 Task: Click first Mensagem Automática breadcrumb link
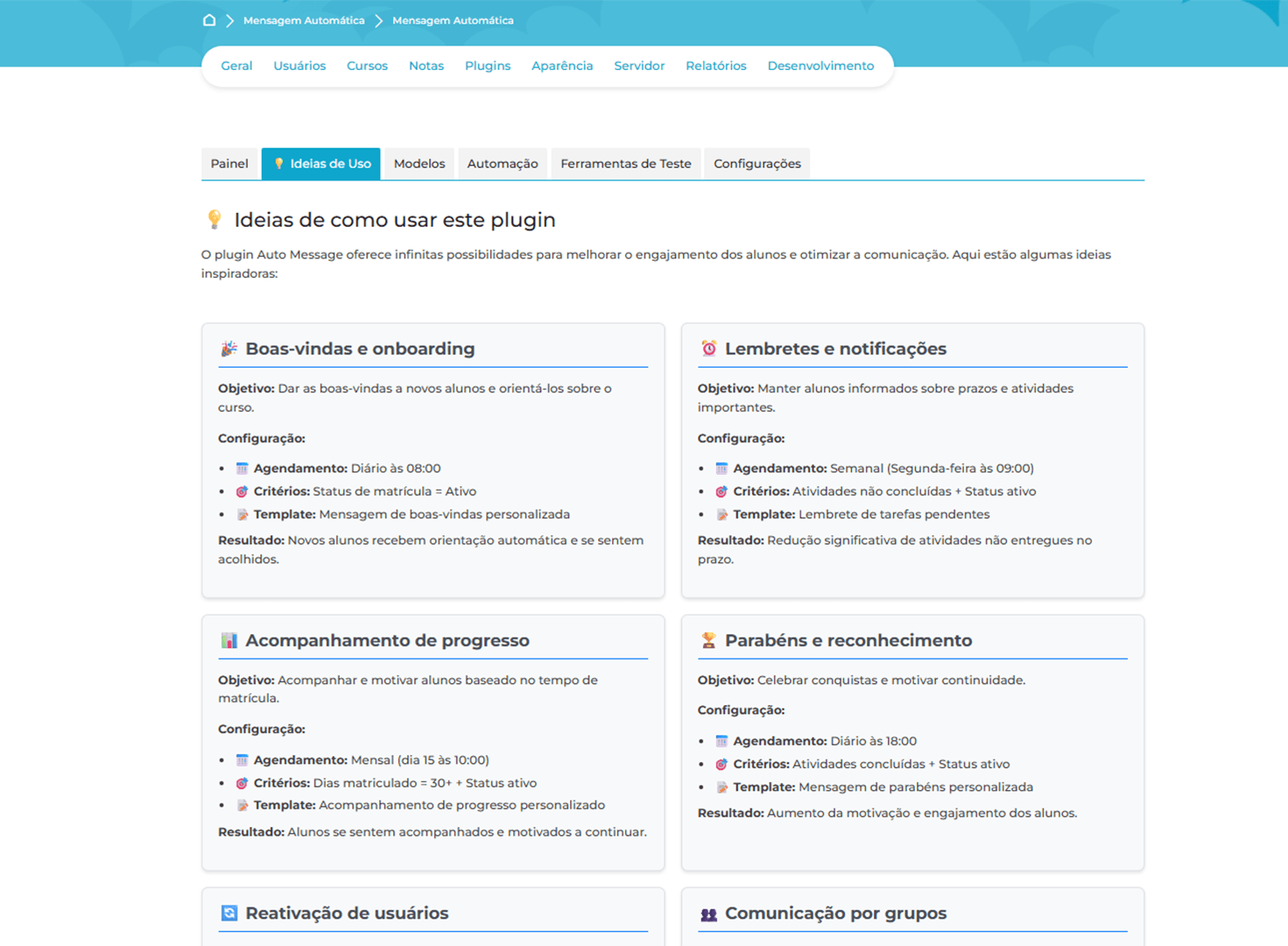tap(304, 20)
